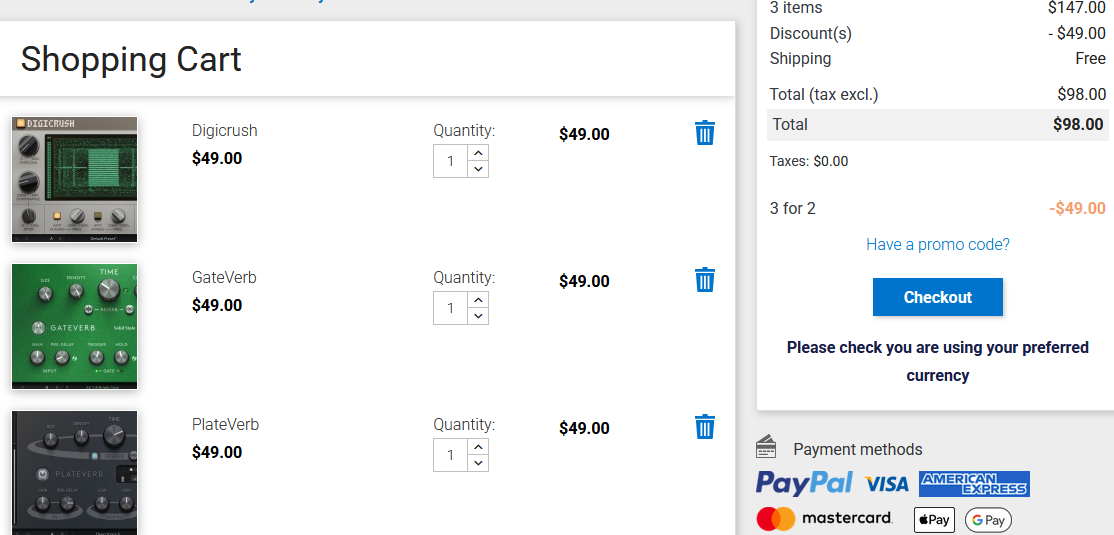This screenshot has width=1114, height=535.
Task: Delete Digicrush from the cart
Action: tap(705, 133)
